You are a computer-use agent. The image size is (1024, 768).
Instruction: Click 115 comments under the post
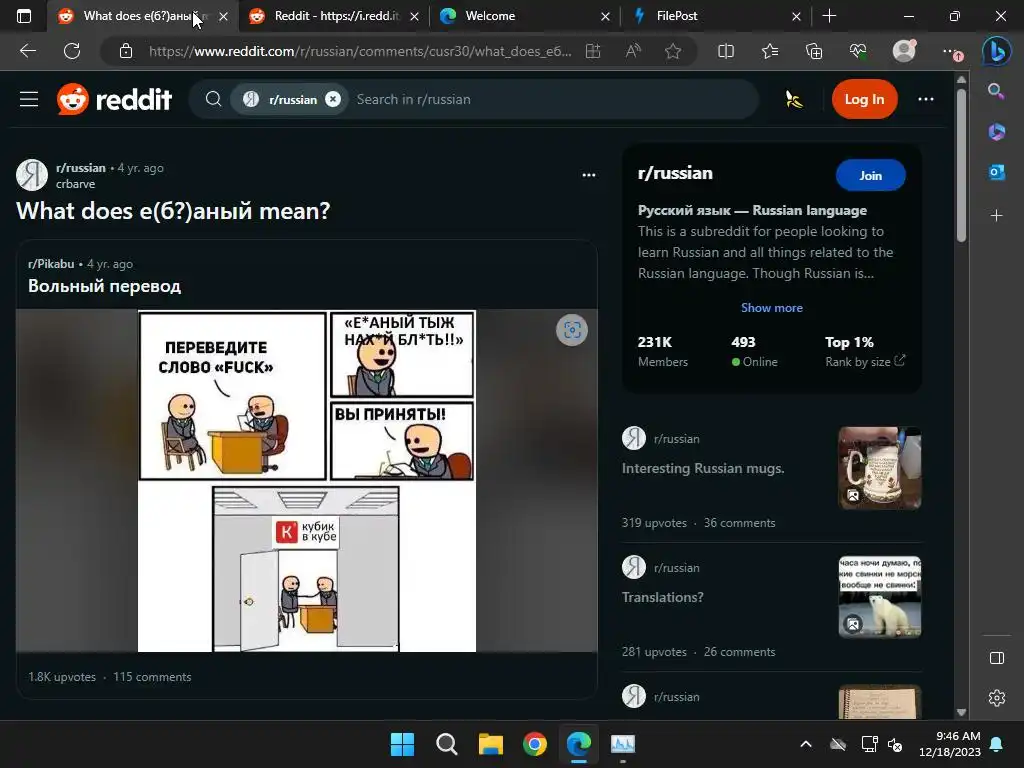[x=152, y=677]
